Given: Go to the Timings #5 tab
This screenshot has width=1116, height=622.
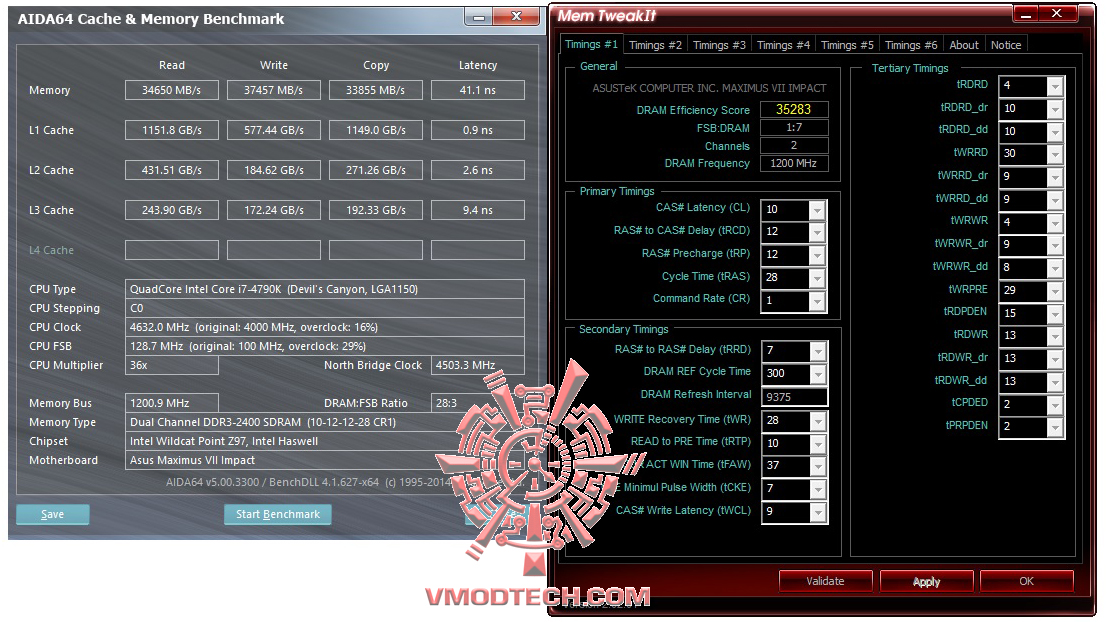Looking at the screenshot, I should point(847,45).
